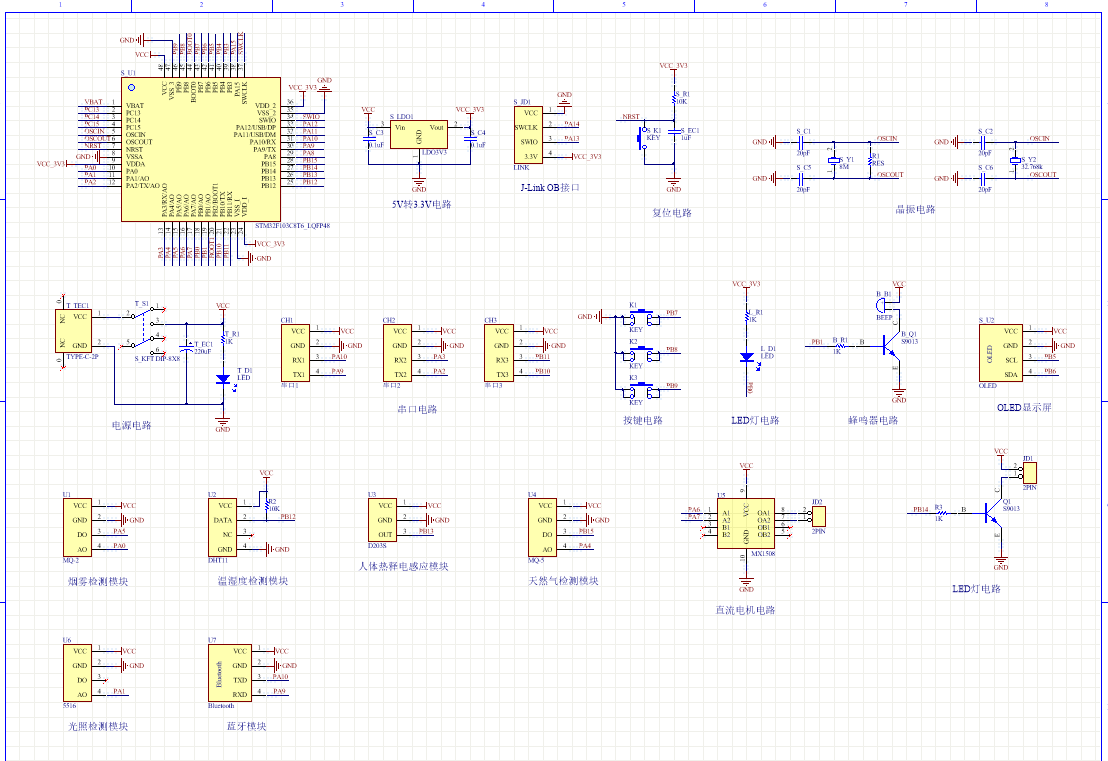Click the CH1 serial port connector
This screenshot has height=761, width=1108.
[298, 352]
